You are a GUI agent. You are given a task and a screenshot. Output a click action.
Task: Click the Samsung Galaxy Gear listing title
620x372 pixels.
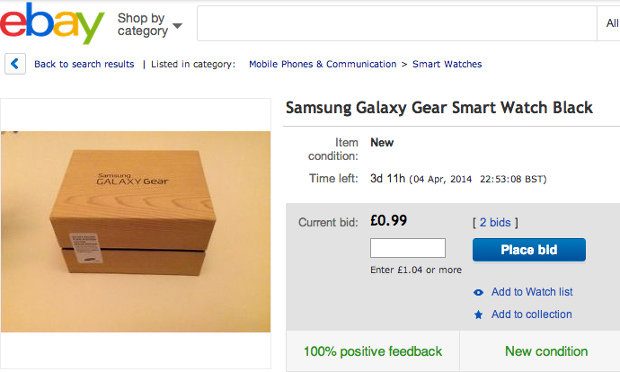439,108
